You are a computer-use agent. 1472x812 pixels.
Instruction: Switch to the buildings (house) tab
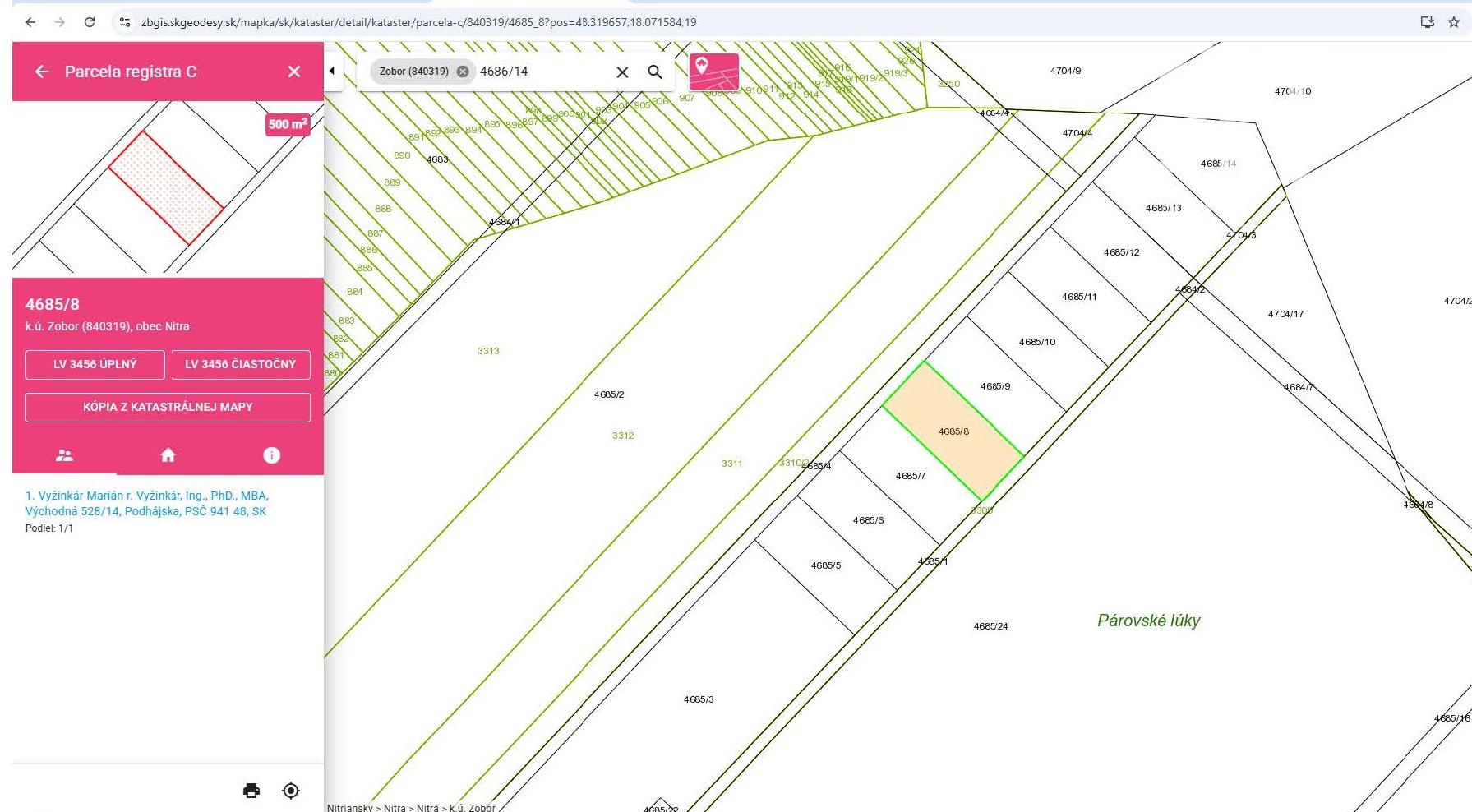pyautogui.click(x=168, y=455)
